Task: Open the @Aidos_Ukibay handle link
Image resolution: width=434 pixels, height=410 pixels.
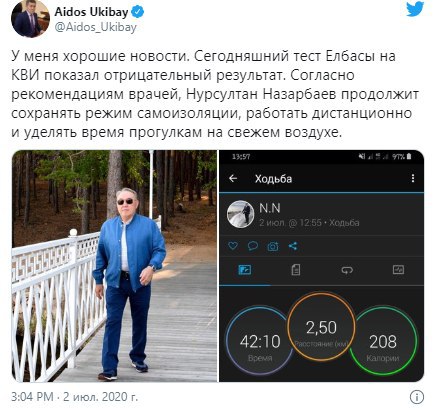Action: click(x=96, y=28)
